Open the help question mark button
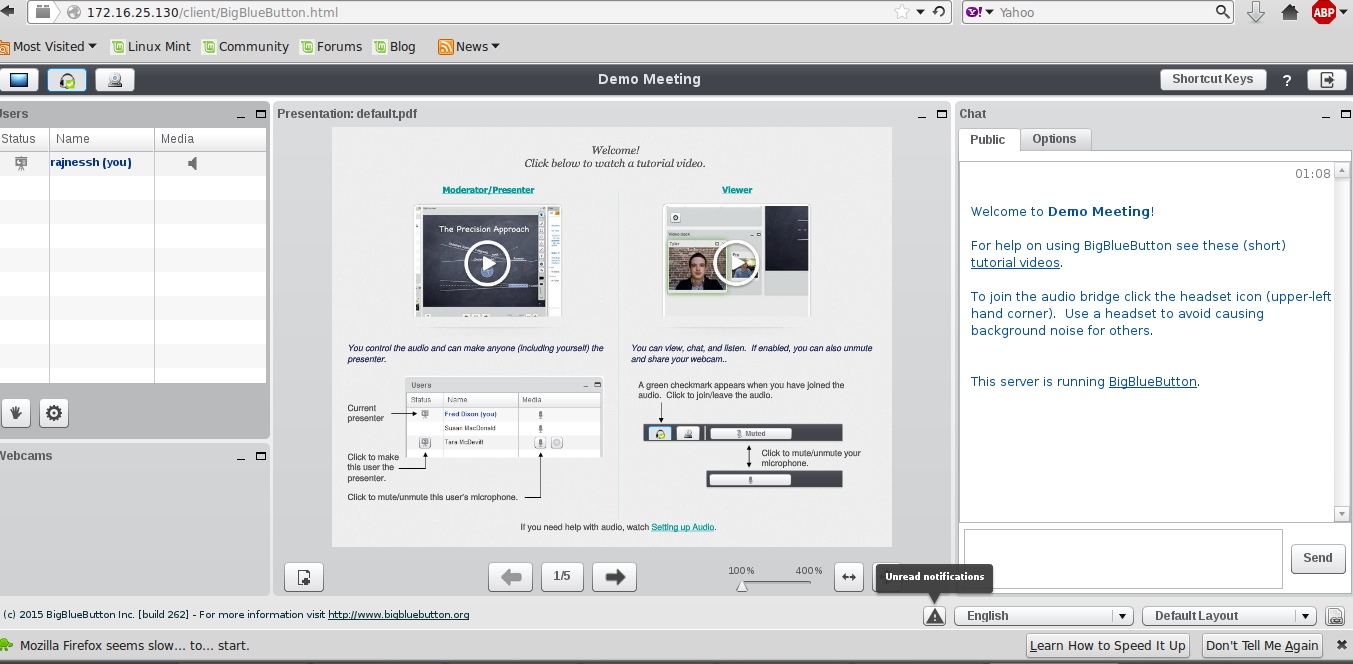Screen dimensions: 1353x664 click(x=1287, y=80)
